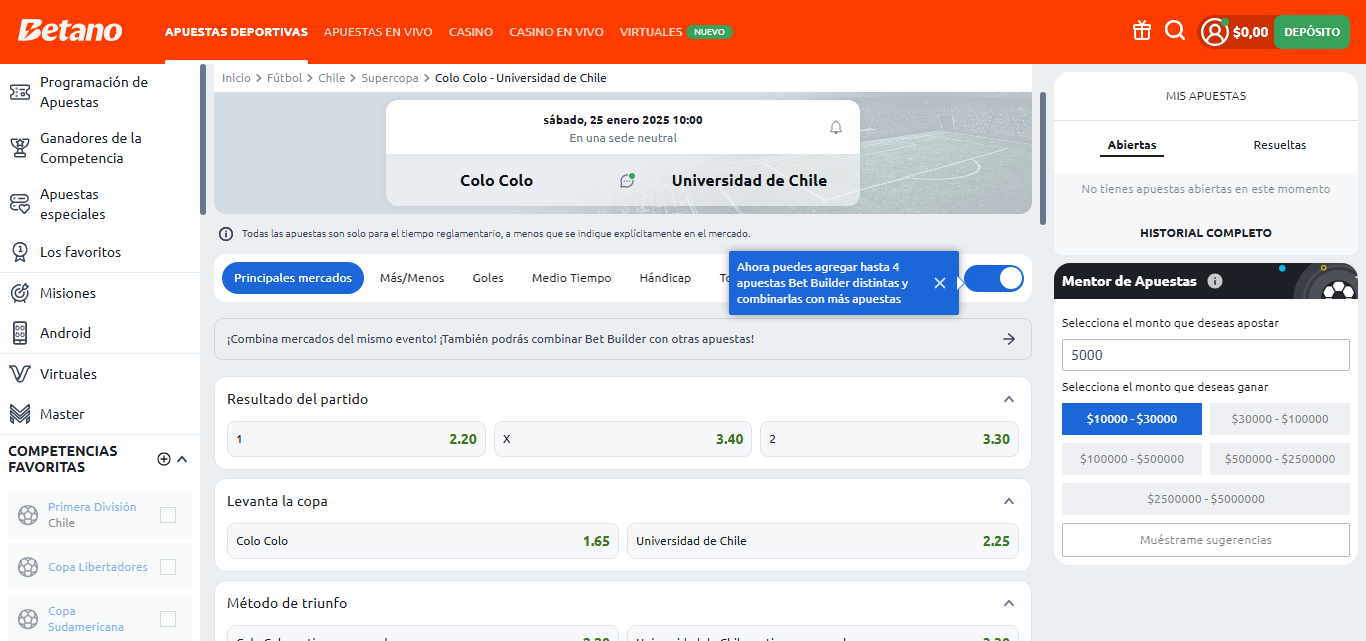Viewport: 1366px width, 641px height.
Task: Click the Apuestas especiales icon
Action: [19, 204]
